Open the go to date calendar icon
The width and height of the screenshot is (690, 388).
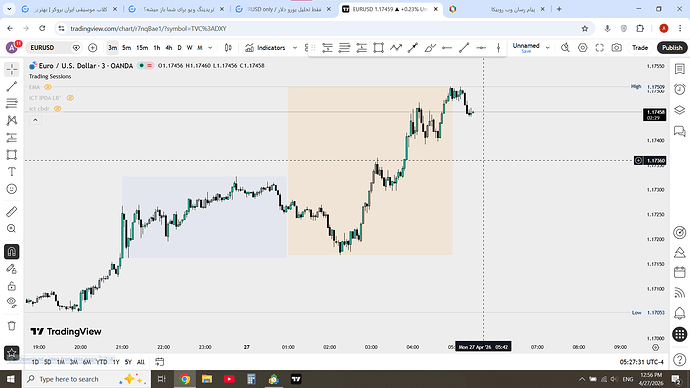[159, 362]
